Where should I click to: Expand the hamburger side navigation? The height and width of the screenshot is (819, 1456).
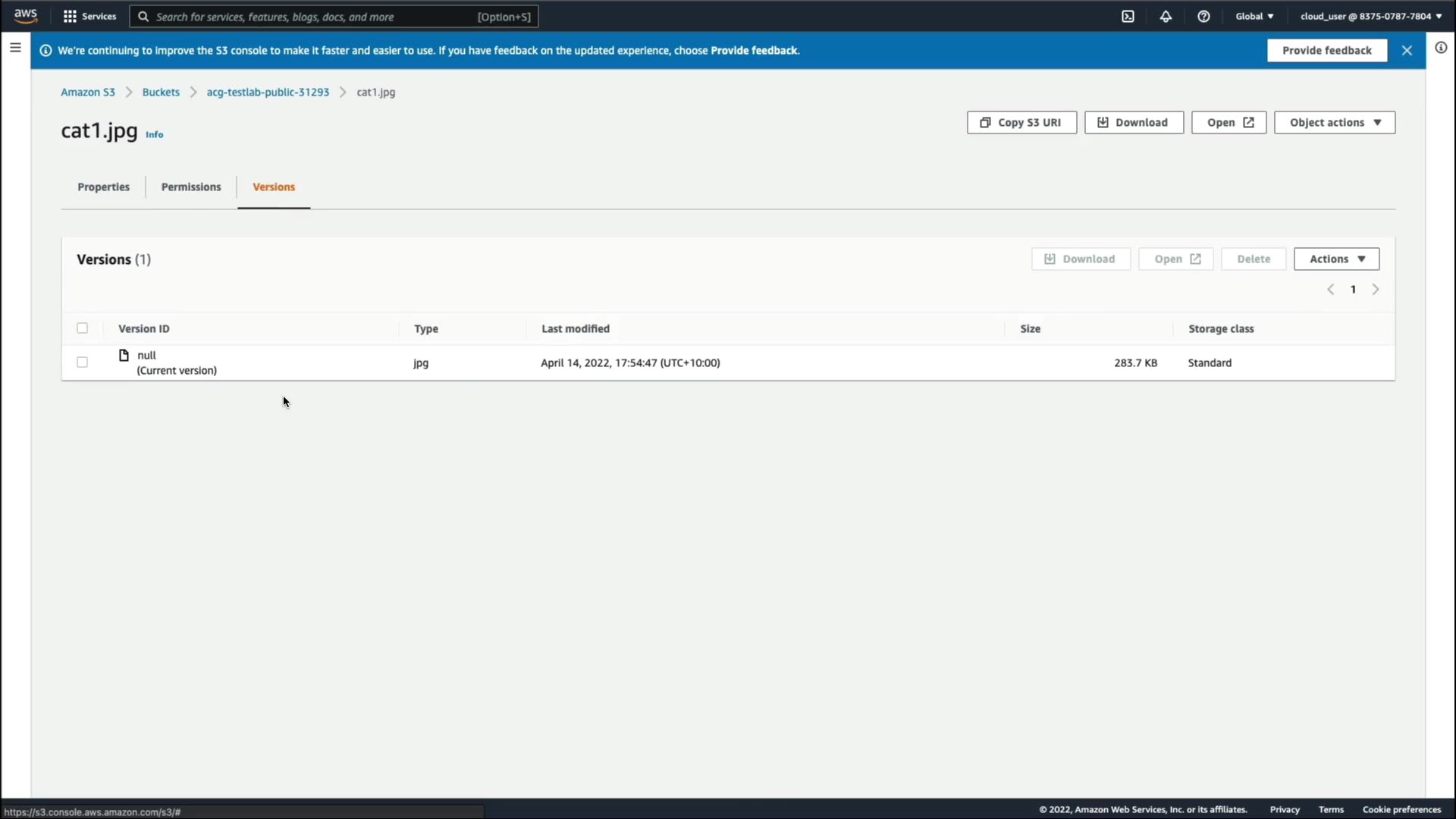click(15, 48)
